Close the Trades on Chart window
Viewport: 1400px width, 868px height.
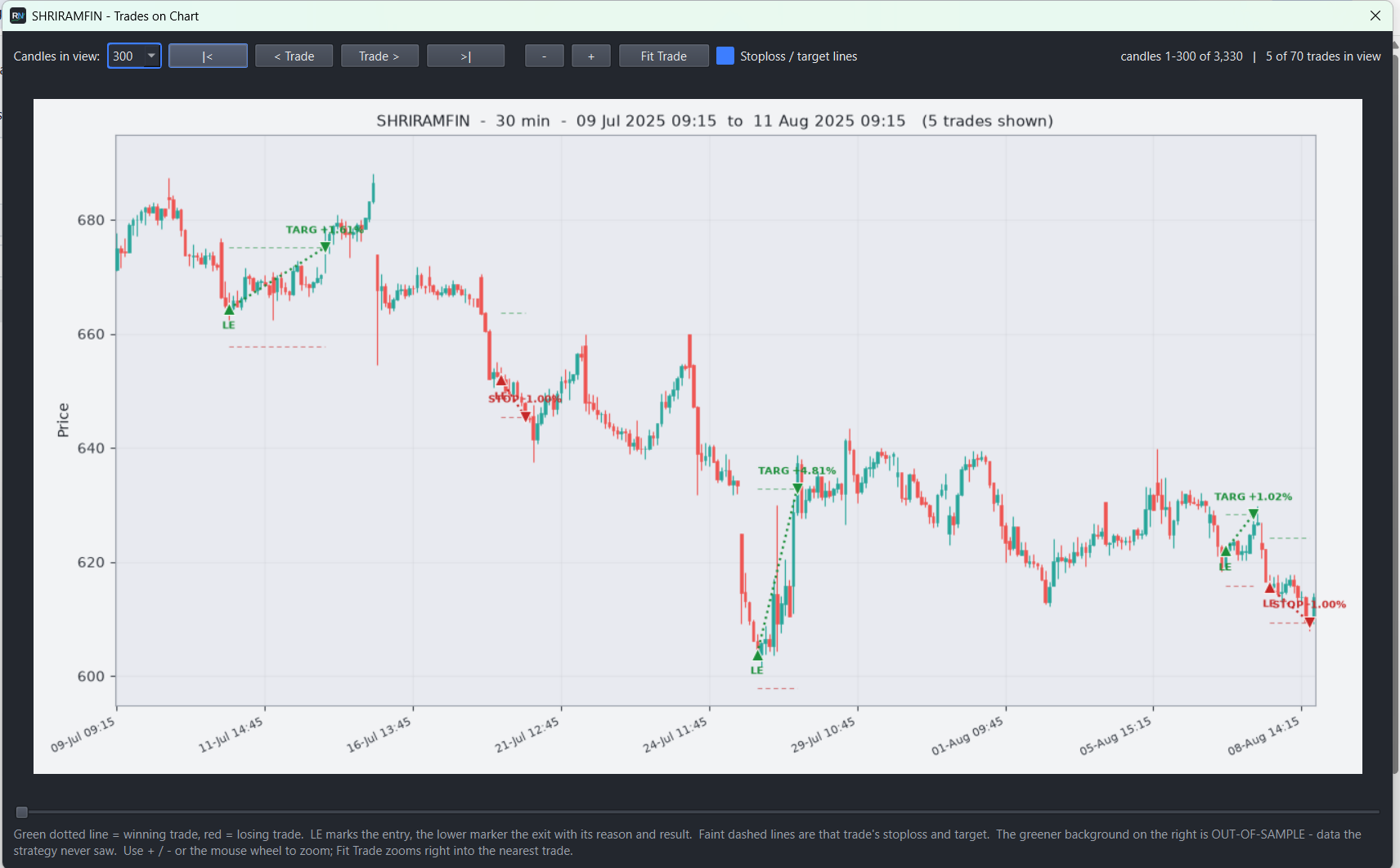click(1375, 16)
